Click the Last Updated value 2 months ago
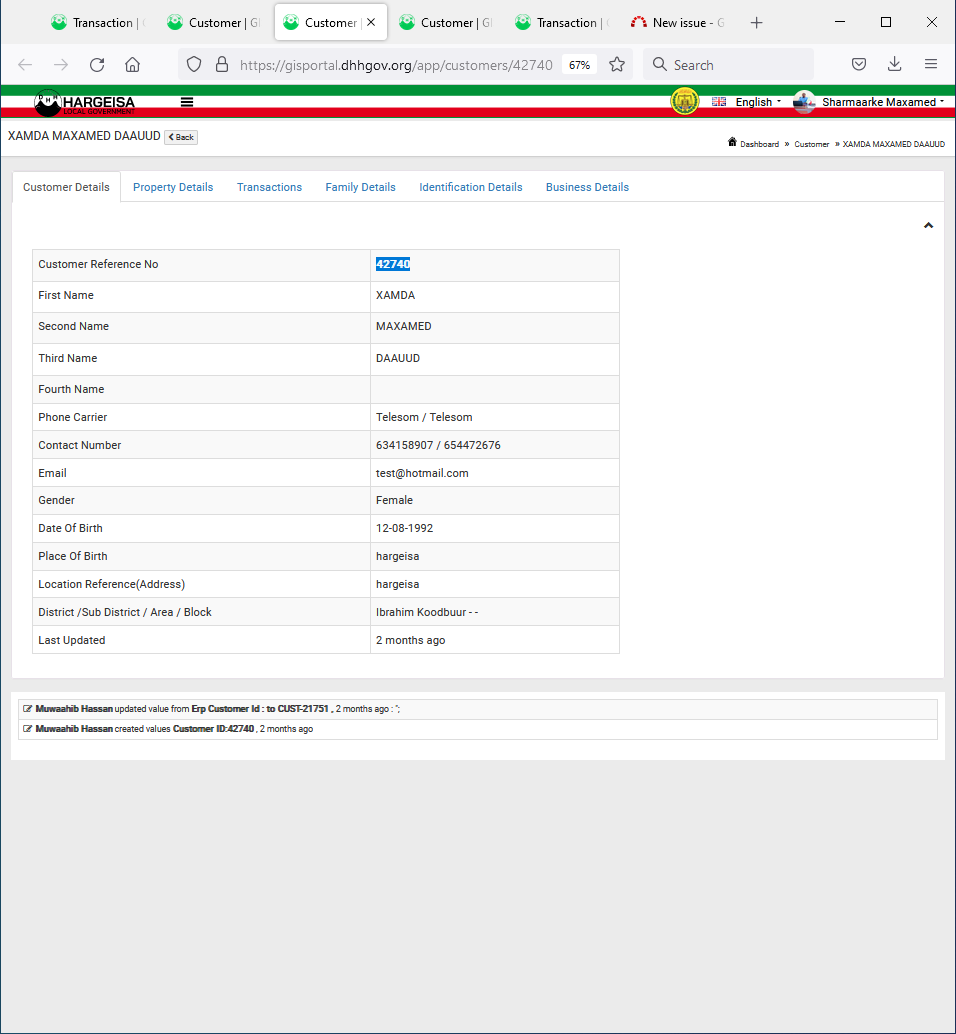Viewport: 956px width, 1034px height. (x=410, y=640)
